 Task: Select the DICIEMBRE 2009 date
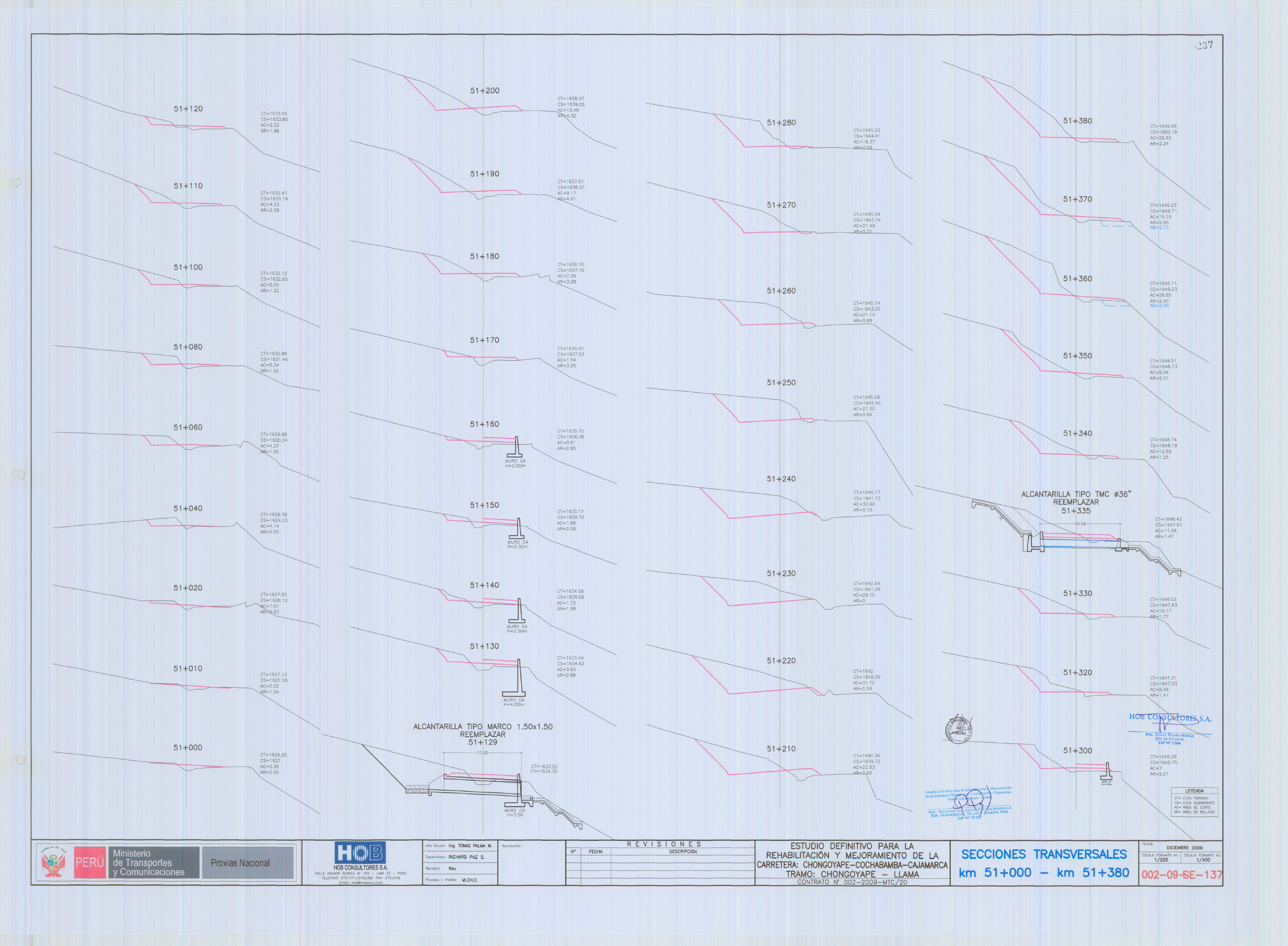(1184, 848)
